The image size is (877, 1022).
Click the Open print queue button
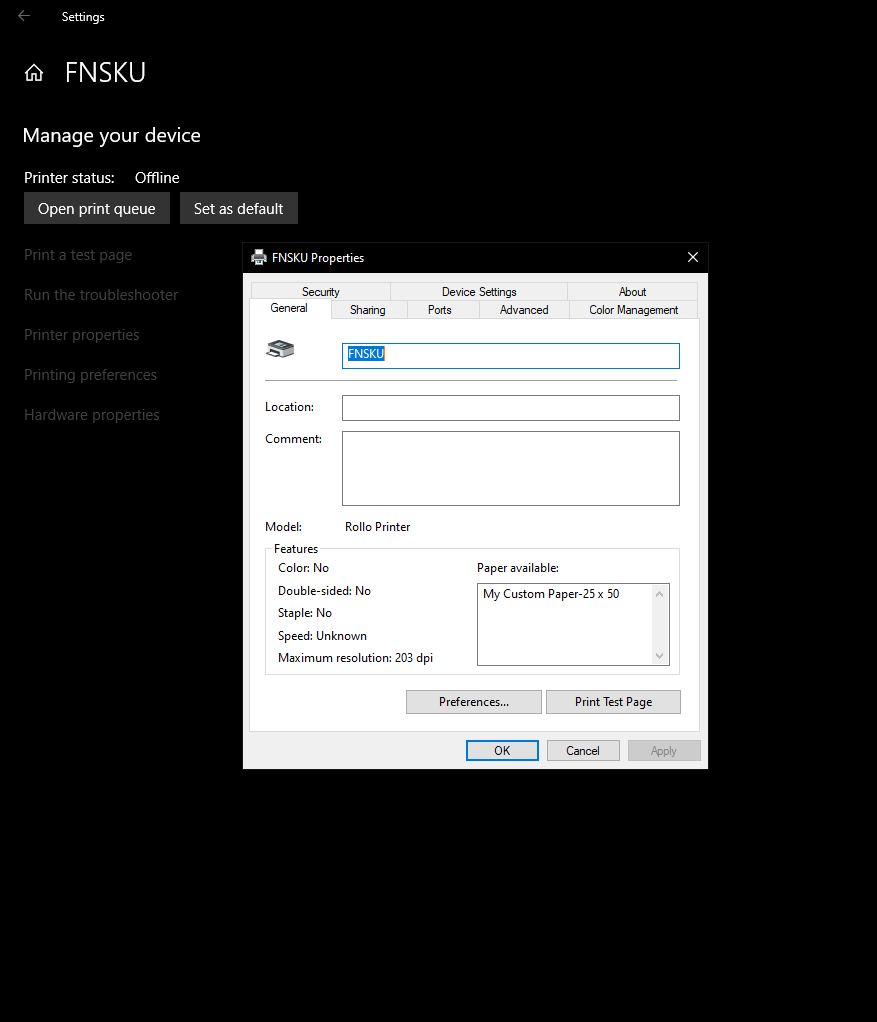pos(96,208)
